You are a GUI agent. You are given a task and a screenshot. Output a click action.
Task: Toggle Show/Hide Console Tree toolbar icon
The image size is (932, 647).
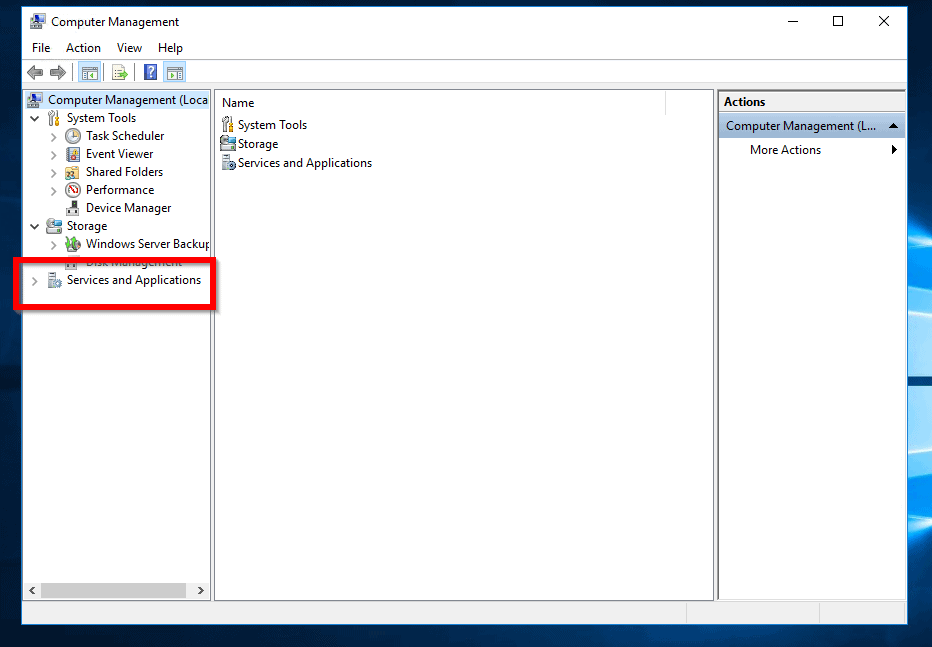click(89, 72)
